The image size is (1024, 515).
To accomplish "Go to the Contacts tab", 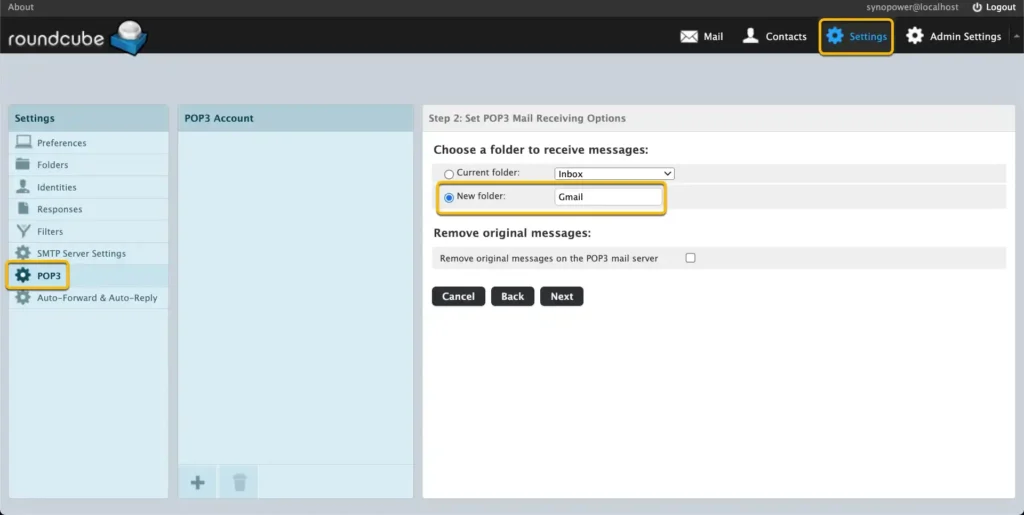I will [775, 37].
